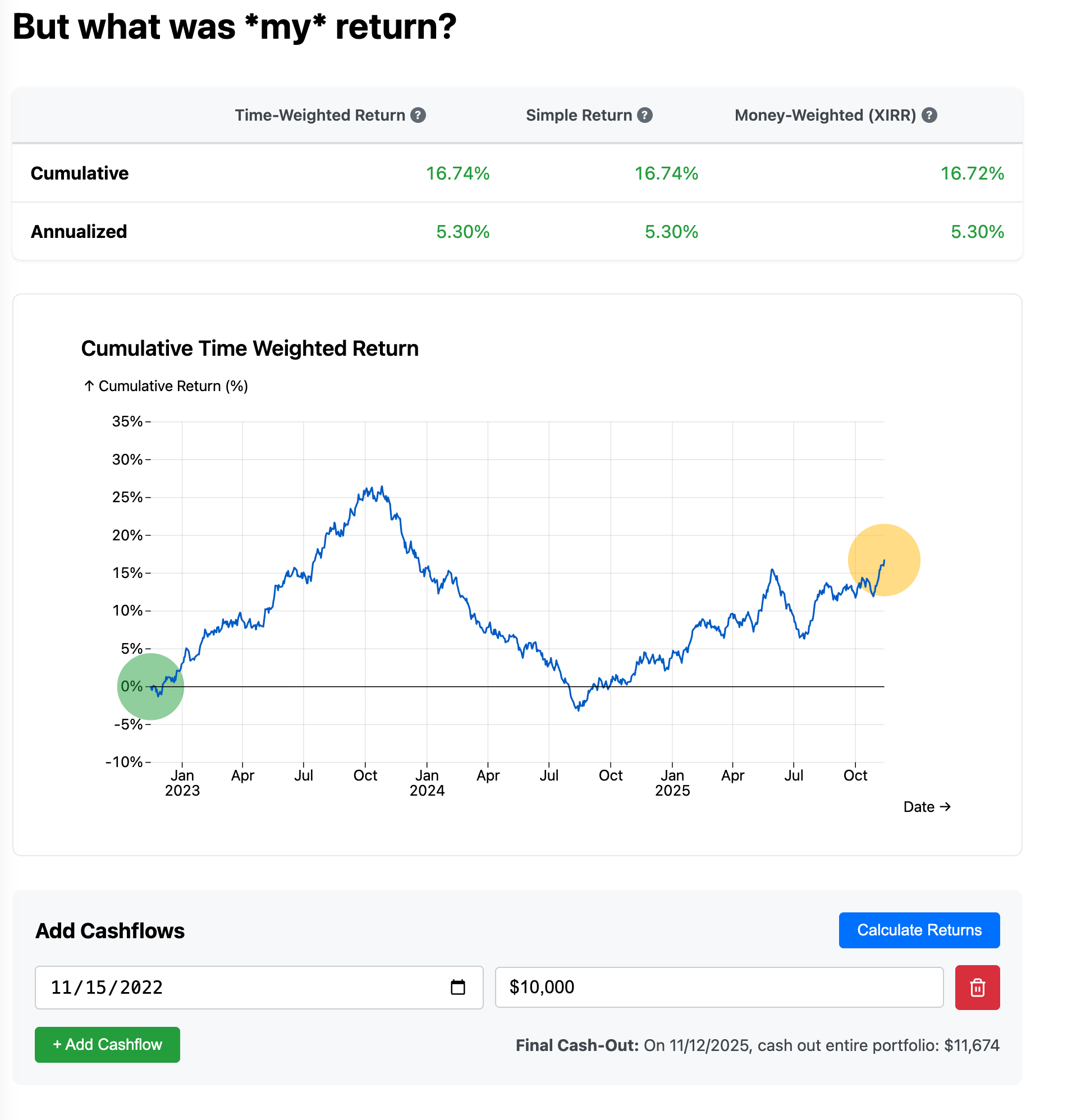1072x1120 pixels.
Task: Click the green starting marker on the chart
Action: pos(151,687)
